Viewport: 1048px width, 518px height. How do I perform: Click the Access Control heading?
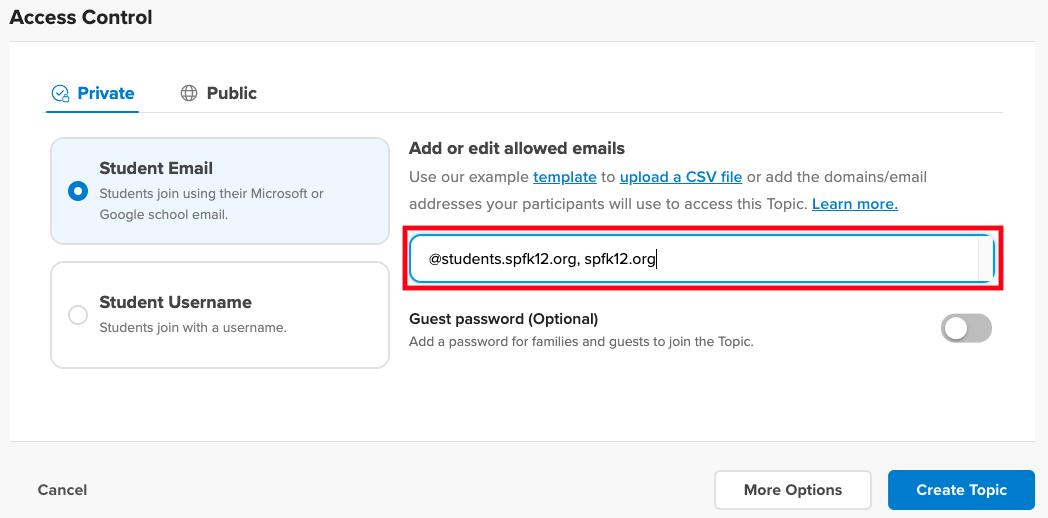point(81,17)
